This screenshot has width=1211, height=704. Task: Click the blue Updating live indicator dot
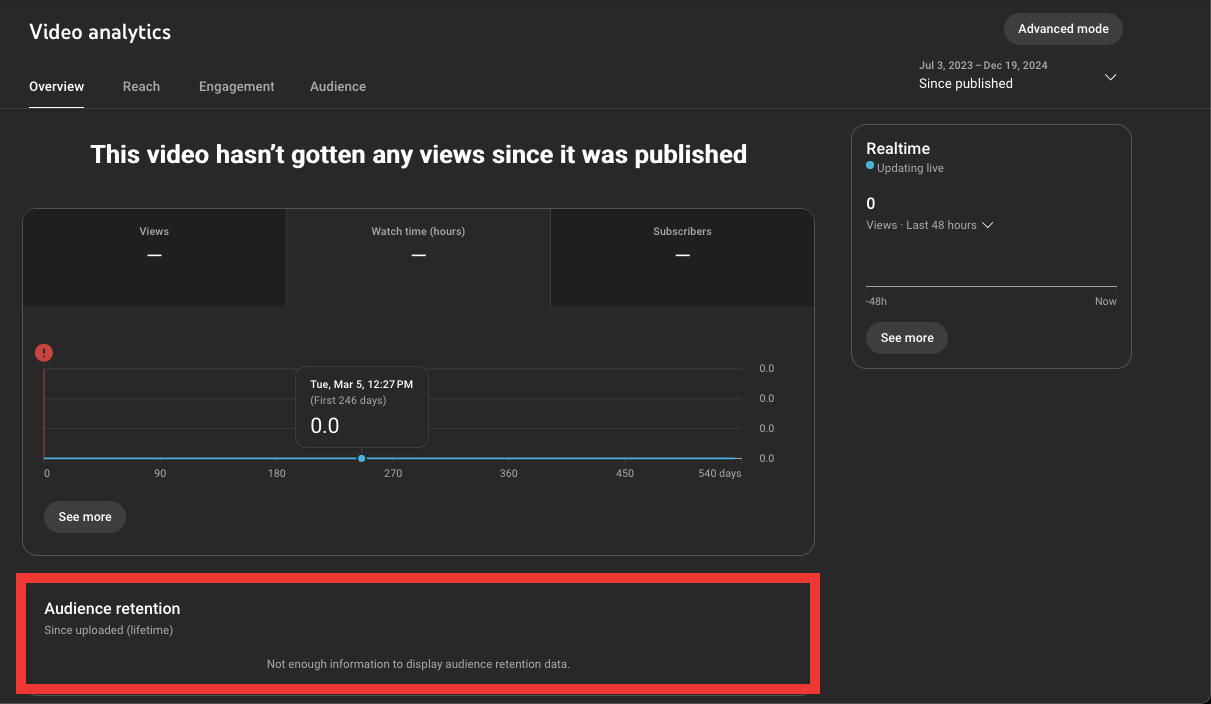870,168
